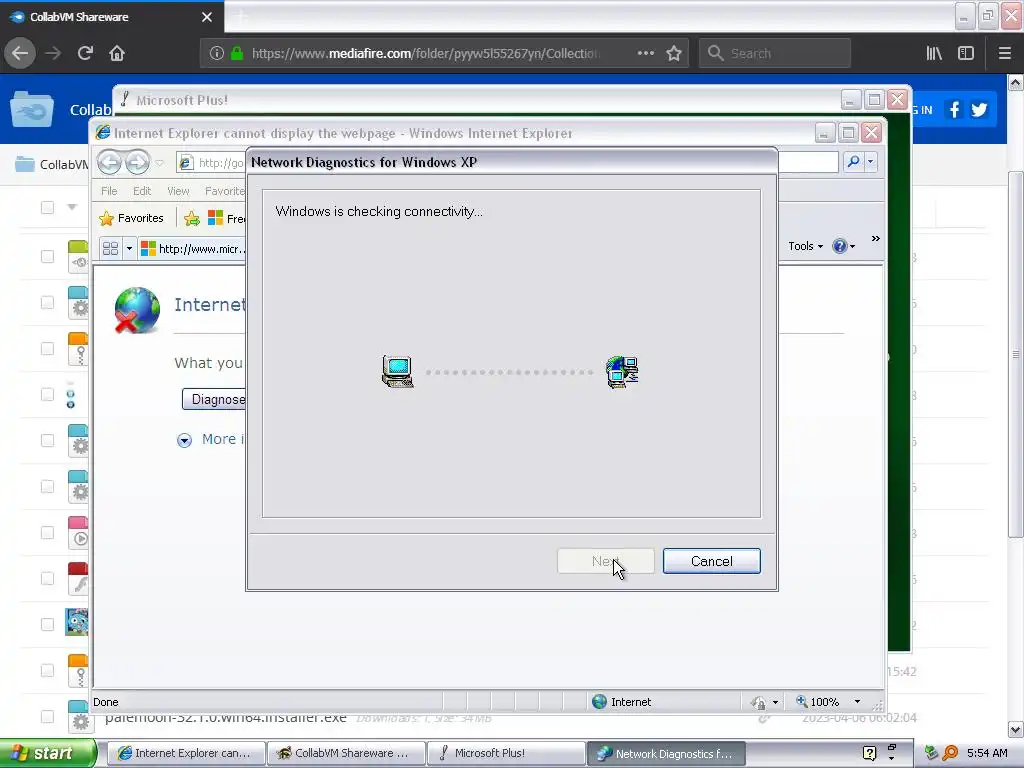
Task: Open IE search options dropdown
Action: 871,161
